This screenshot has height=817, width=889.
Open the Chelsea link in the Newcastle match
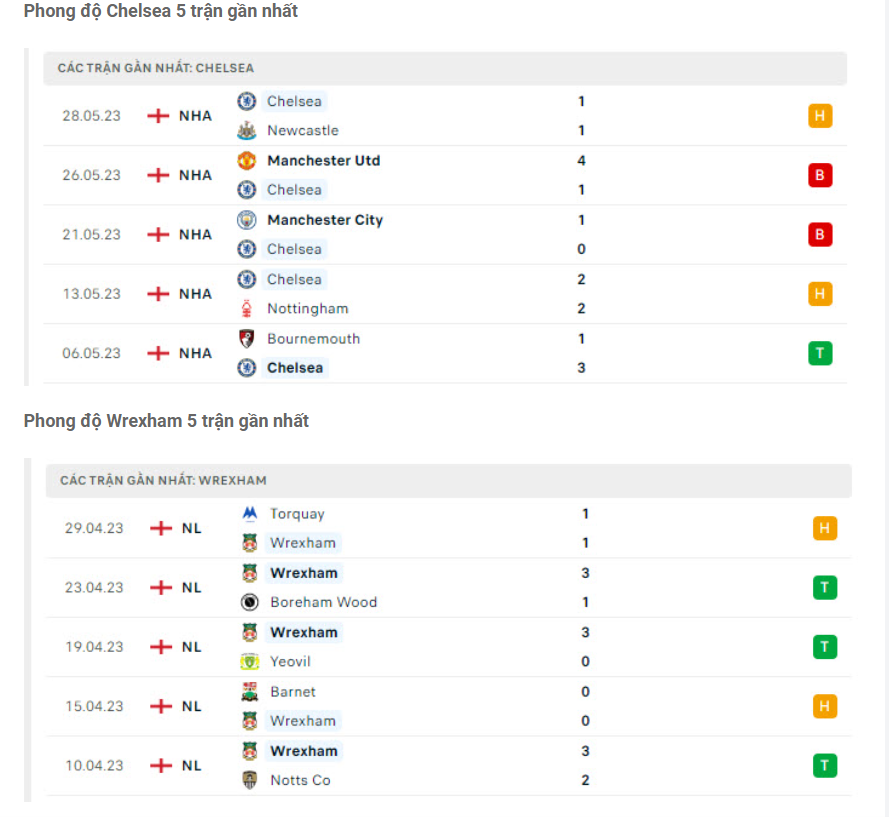click(294, 101)
